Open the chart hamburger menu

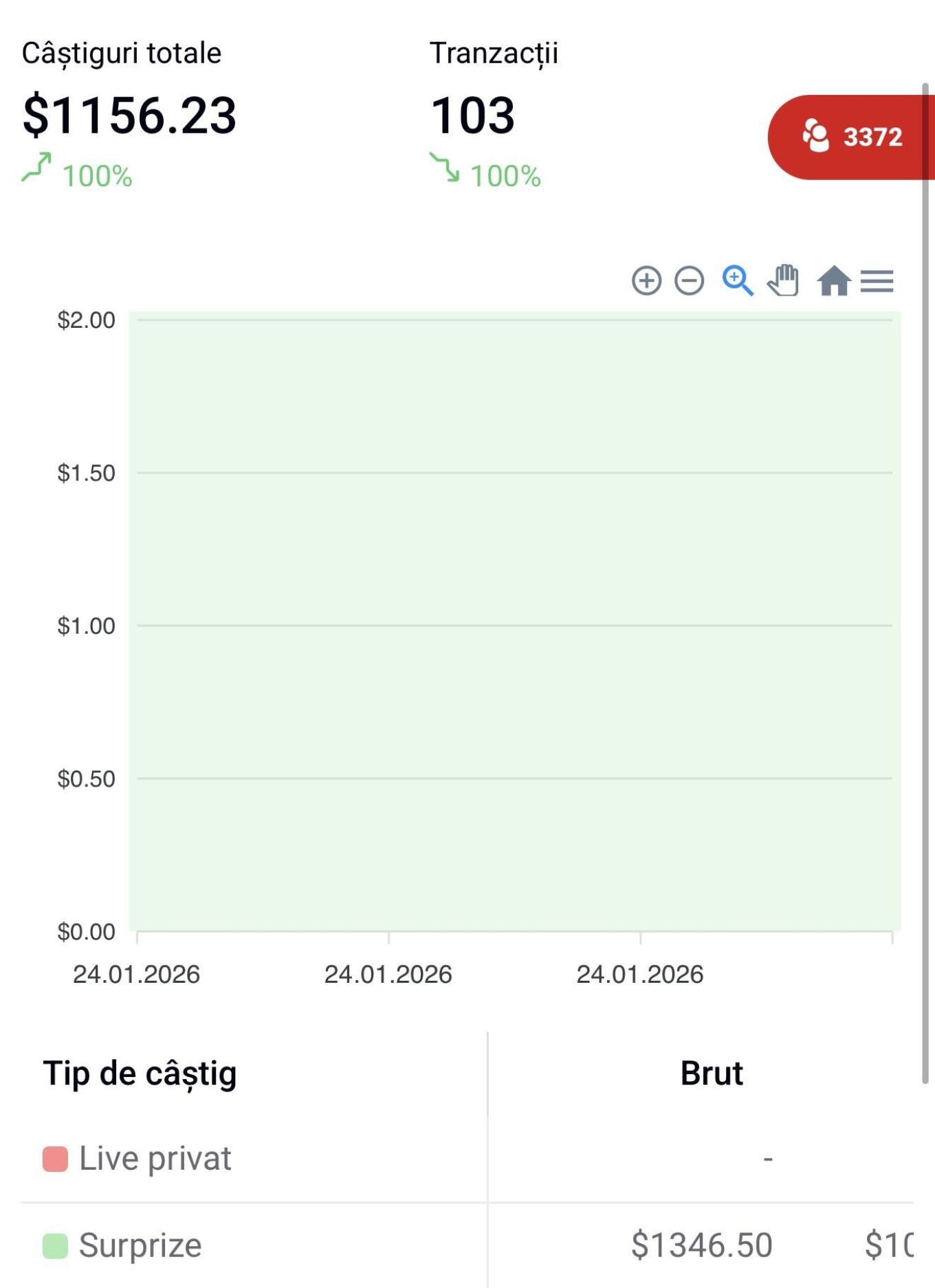[x=877, y=281]
